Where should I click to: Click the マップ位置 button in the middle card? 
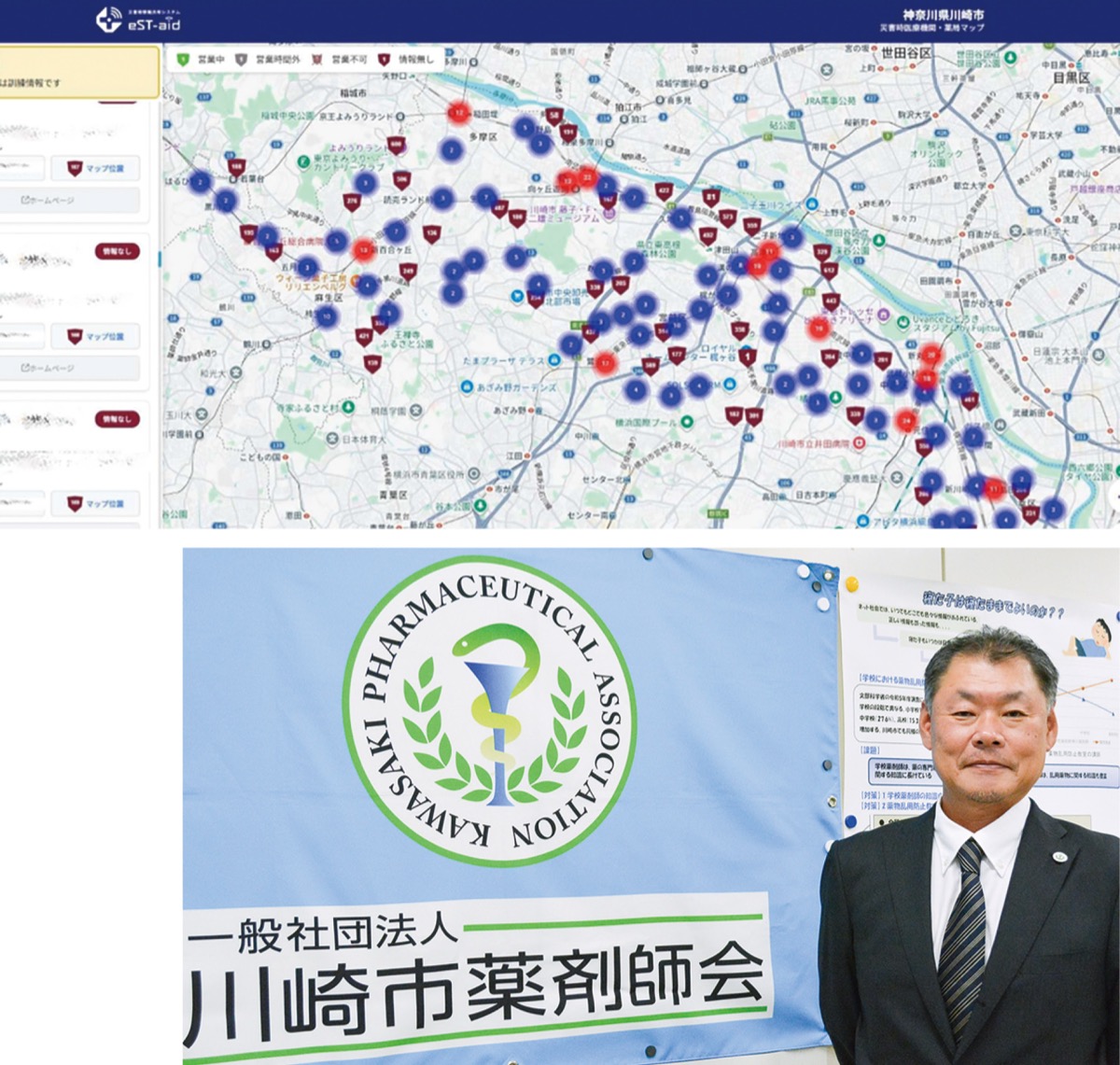coord(95,337)
